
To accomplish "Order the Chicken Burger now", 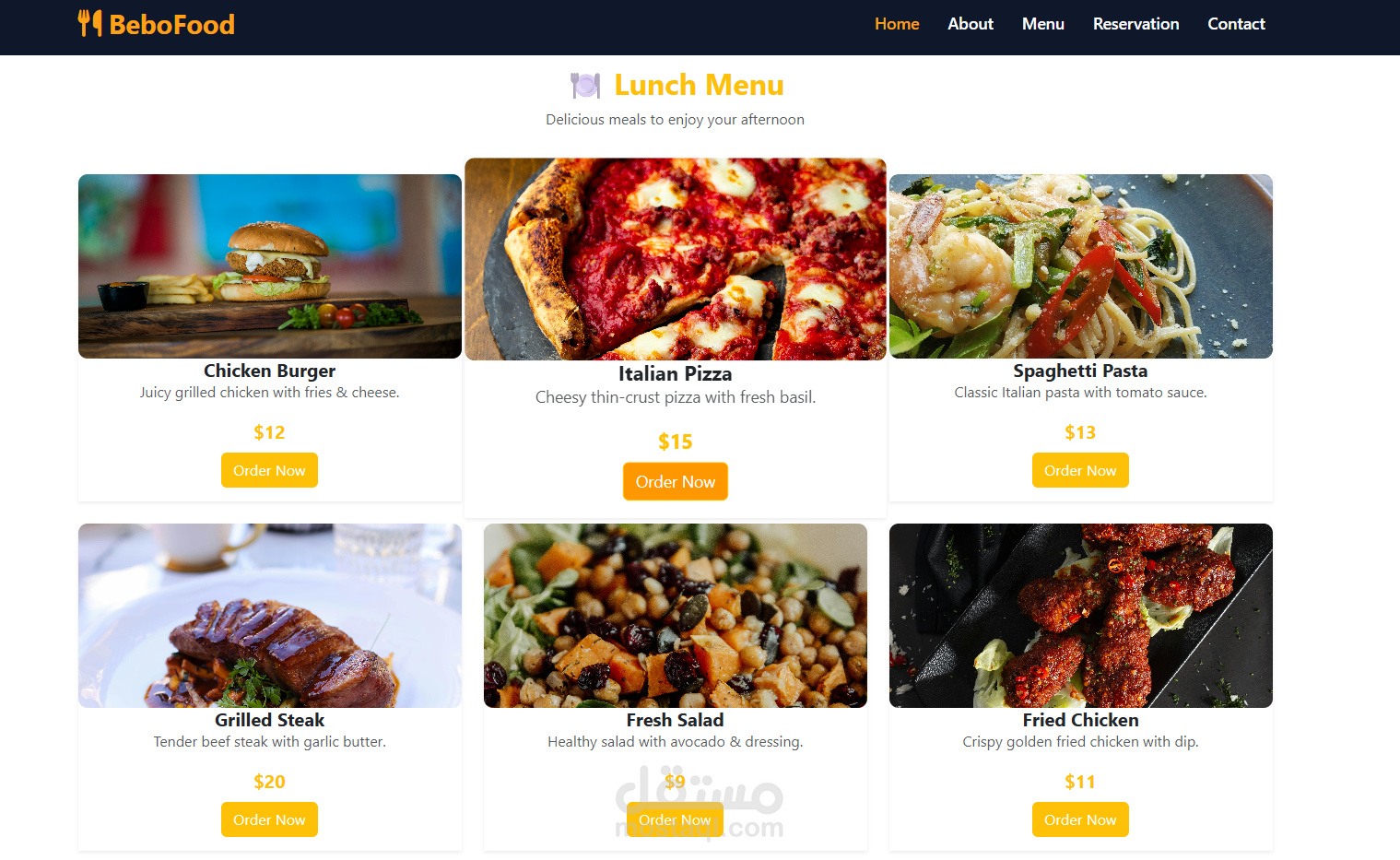I will pyautogui.click(x=269, y=470).
